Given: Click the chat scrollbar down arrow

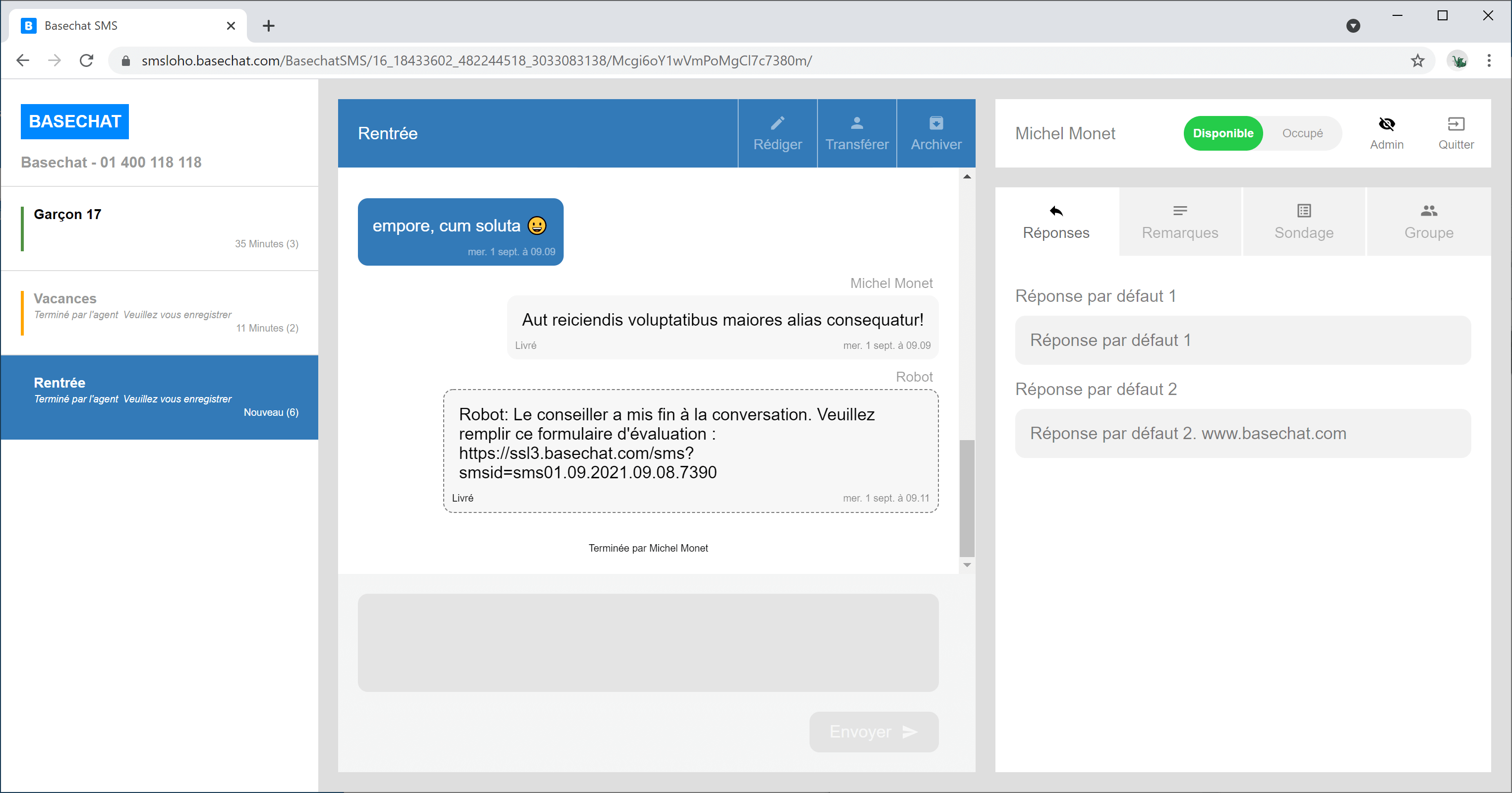Looking at the screenshot, I should point(967,565).
